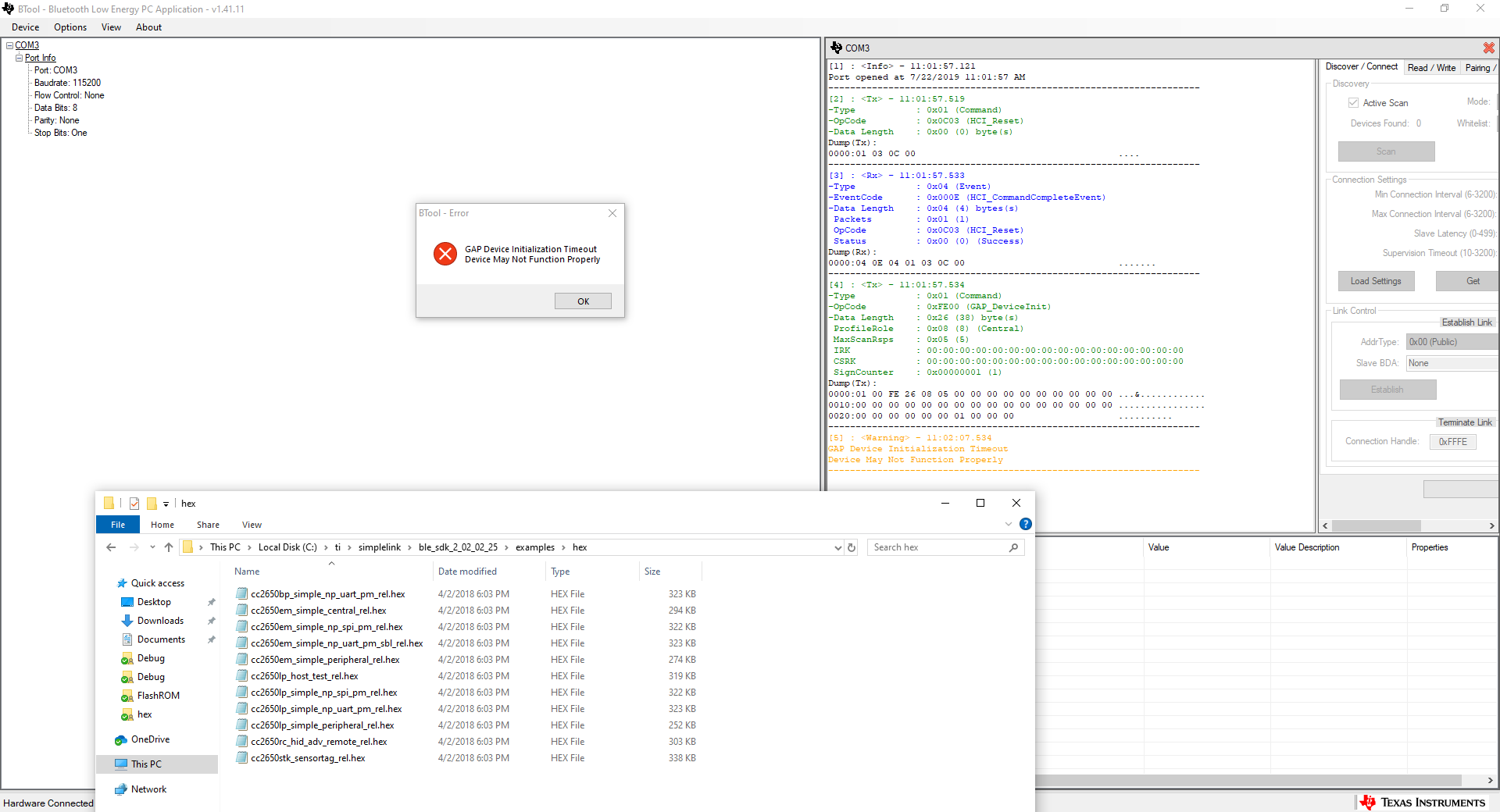This screenshot has height=812, width=1500.
Task: Switch to the Read / Write tab
Action: pyautogui.click(x=1431, y=68)
